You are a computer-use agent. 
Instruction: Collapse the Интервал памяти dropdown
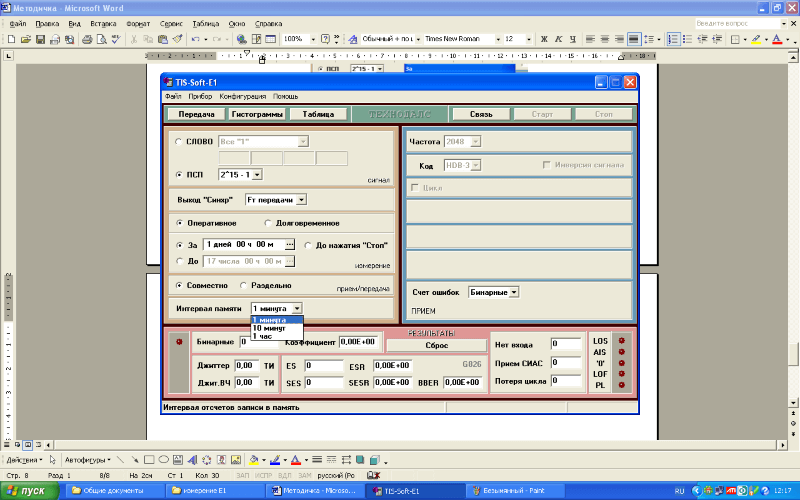click(297, 309)
